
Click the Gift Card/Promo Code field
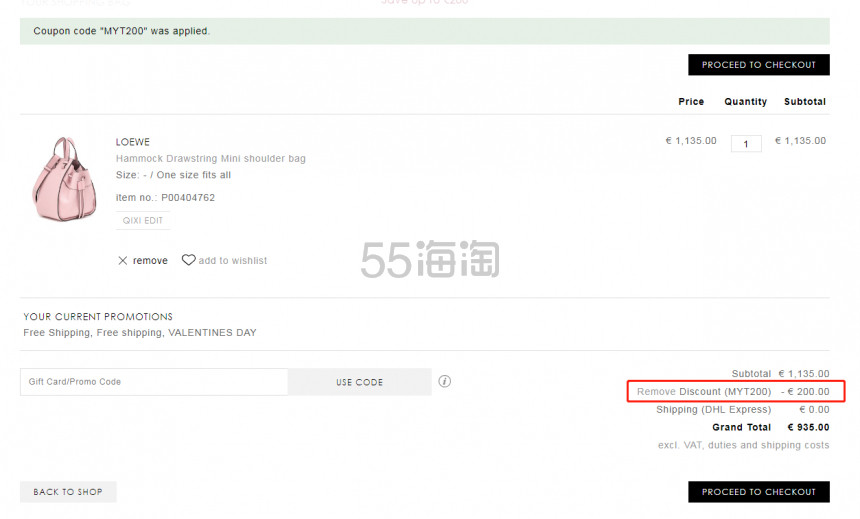(x=154, y=382)
